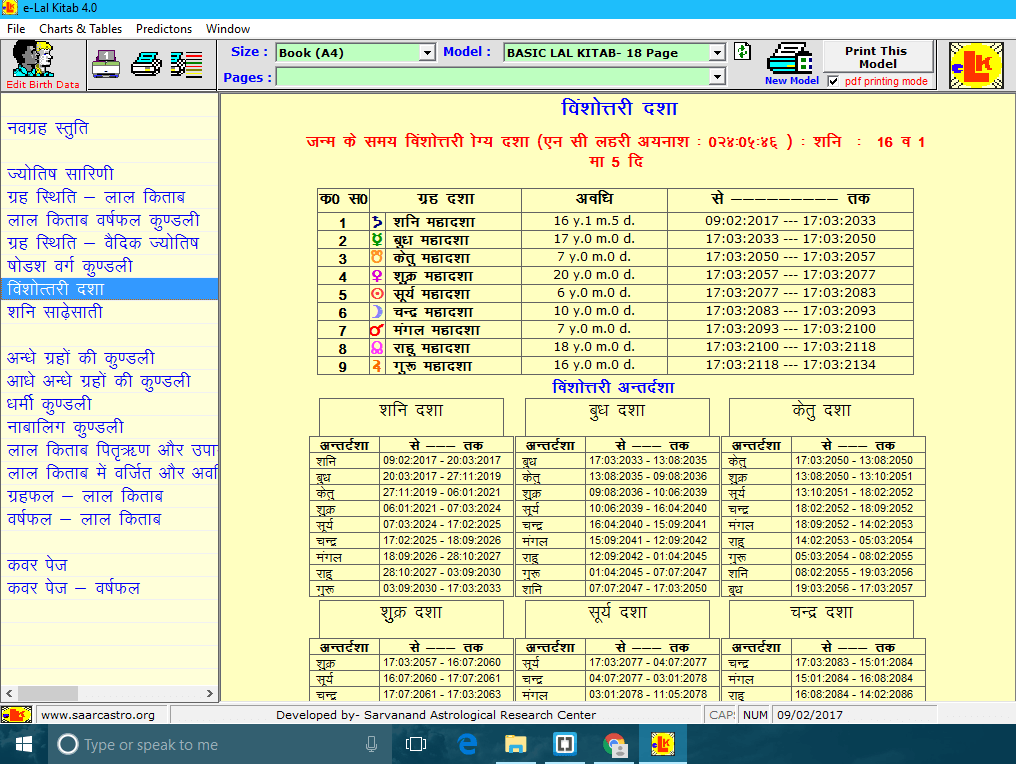Click Moon symbol in Chandra Mahadasha row
The width and height of the screenshot is (1016, 764).
coord(376,312)
